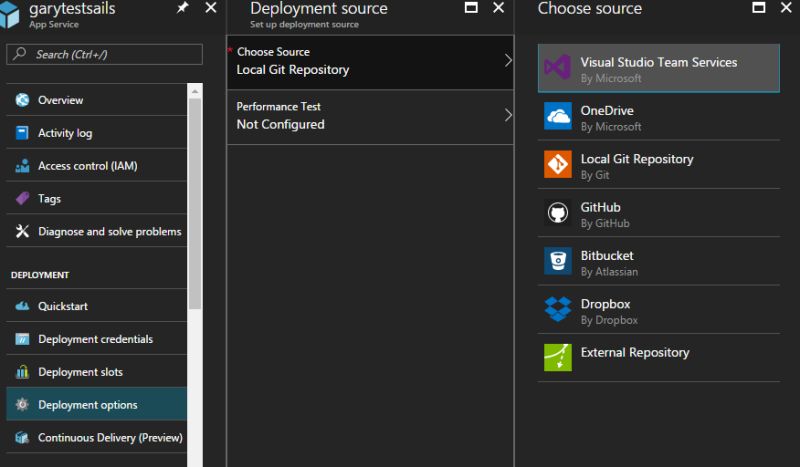Click the Access control (IAM) icon

click(x=22, y=166)
